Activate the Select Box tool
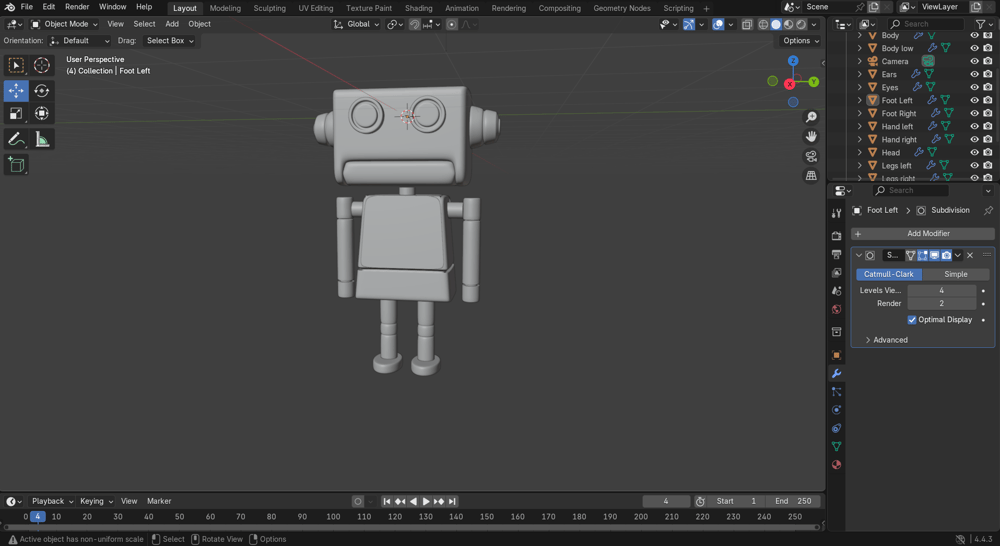The height and width of the screenshot is (546, 1000). click(x=16, y=65)
